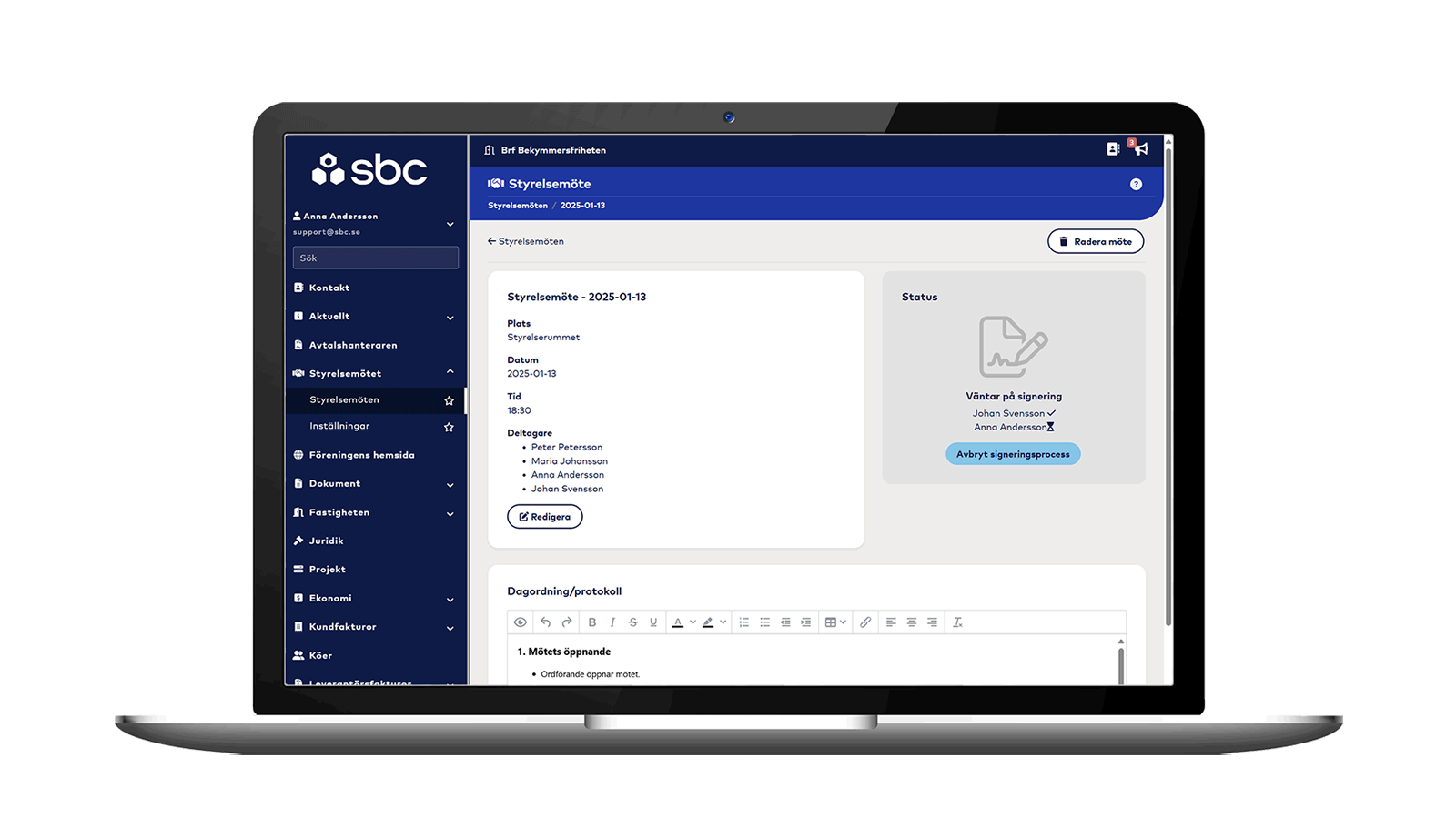The image size is (1456, 839).
Task: Click the undo arrow in editor toolbar
Action: 545,622
